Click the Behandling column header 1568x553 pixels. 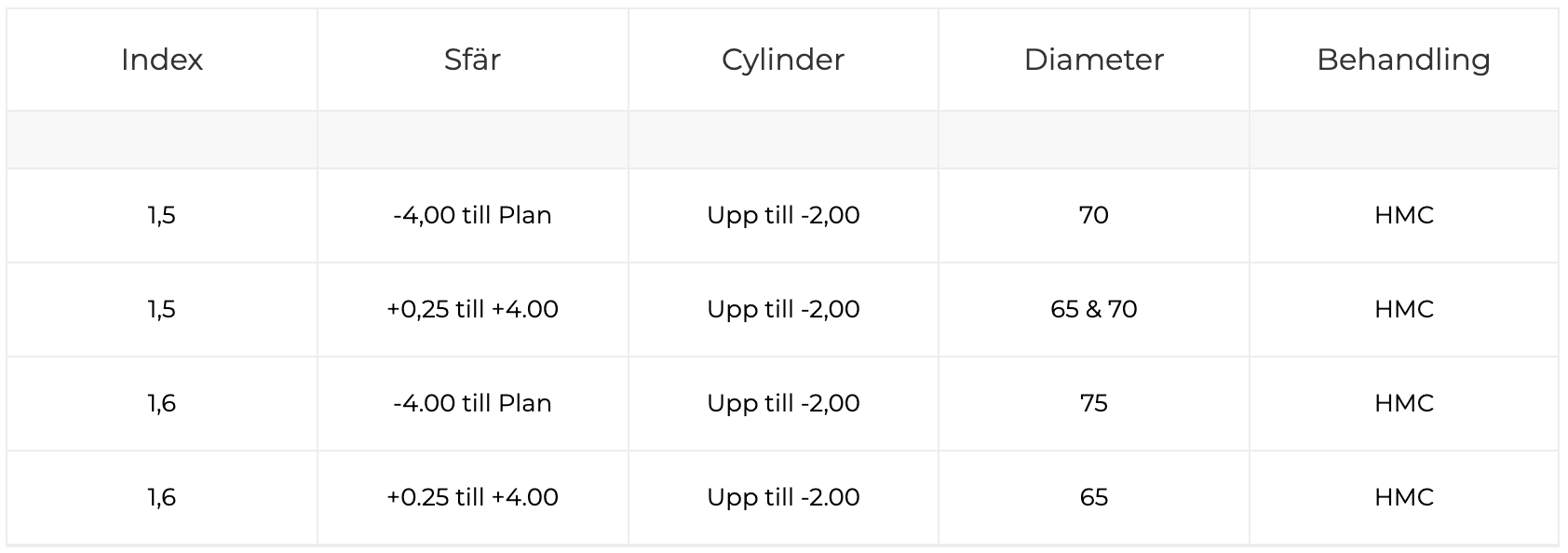click(1403, 60)
